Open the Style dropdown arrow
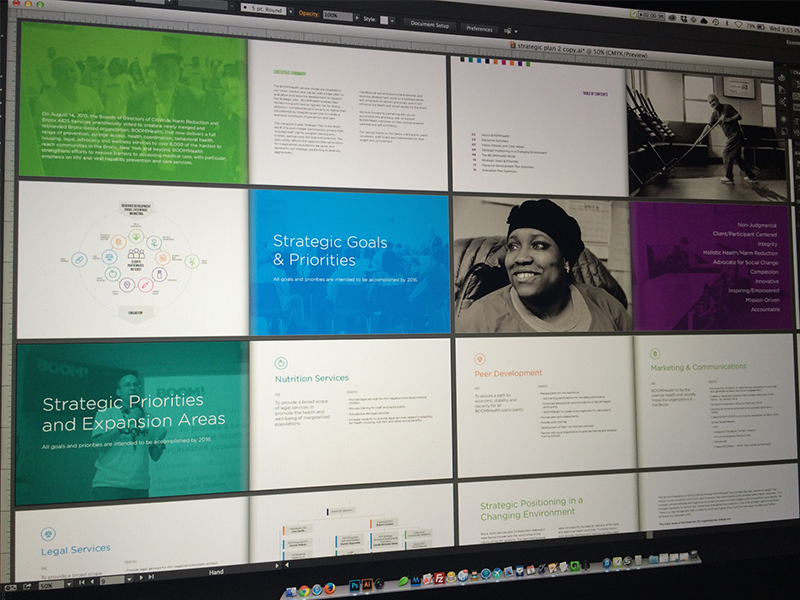Viewport: 800px width, 600px height. coord(392,21)
